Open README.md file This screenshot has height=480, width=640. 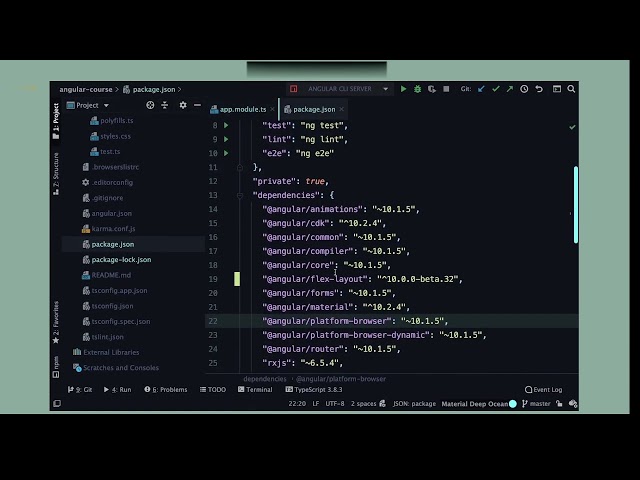point(107,275)
